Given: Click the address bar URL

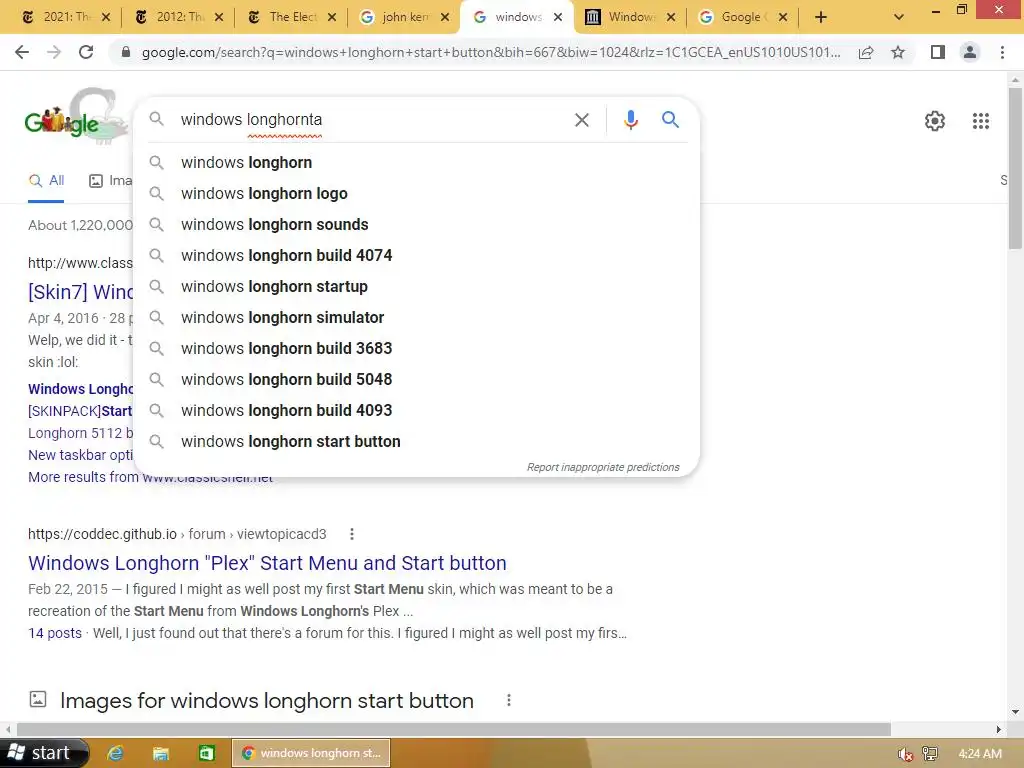Looking at the screenshot, I should (490, 52).
